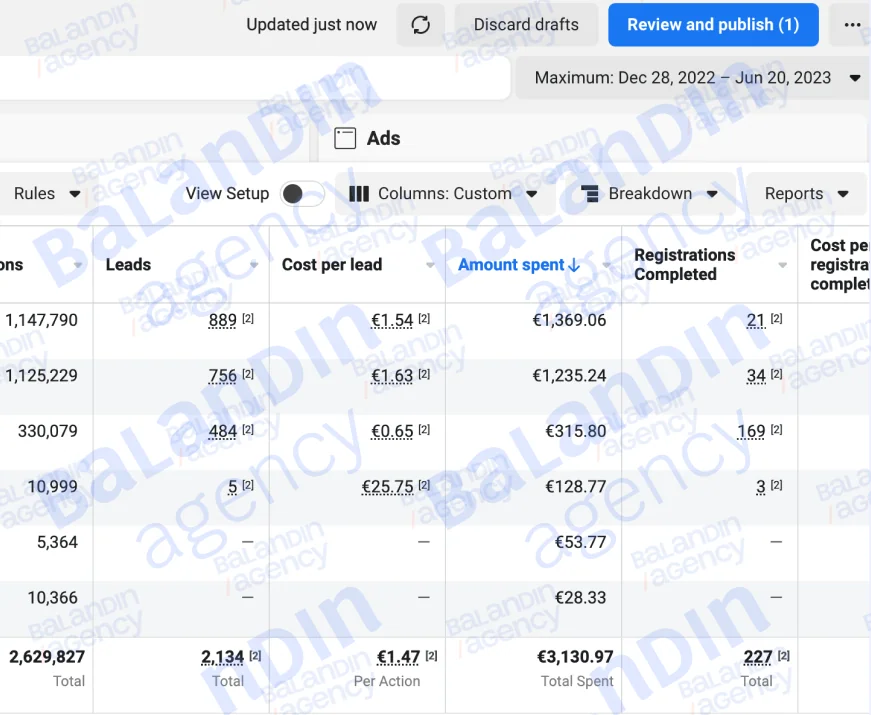Click the footnote [2] beside 889 leads
This screenshot has width=871, height=715.
(x=248, y=318)
